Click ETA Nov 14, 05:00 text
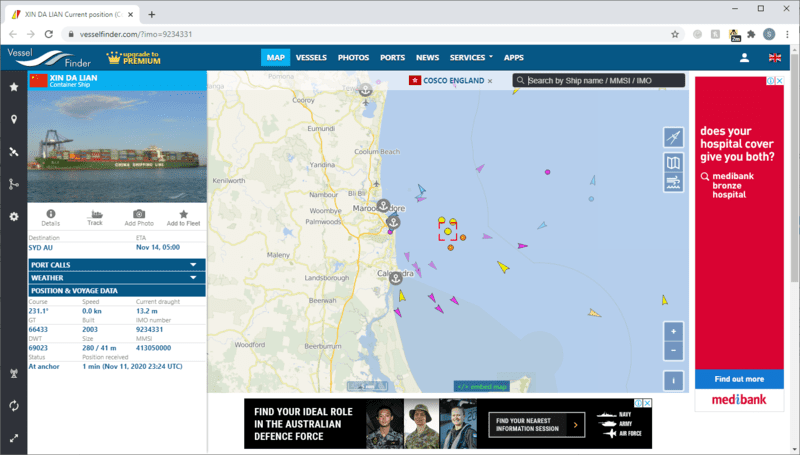800x455 pixels. pyautogui.click(x=158, y=247)
